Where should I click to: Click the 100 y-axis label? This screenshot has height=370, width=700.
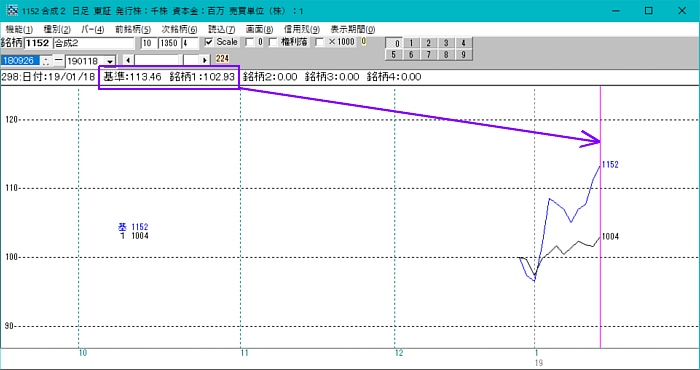(x=11, y=258)
